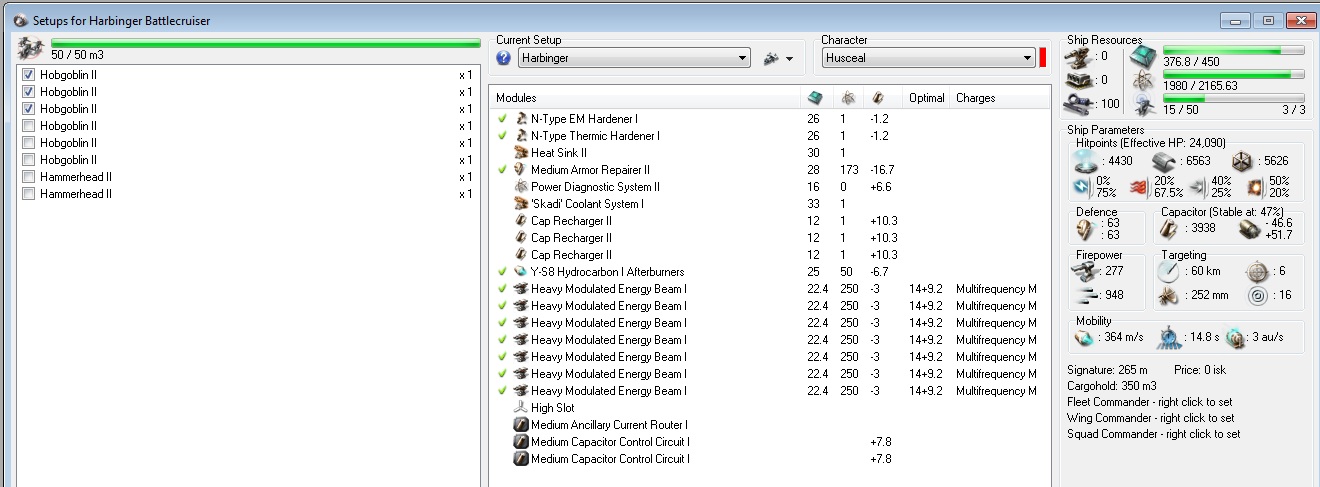Click the scan resolution icon showing 252 mm
Screen dimensions: 1320x487
pyautogui.click(x=1169, y=296)
